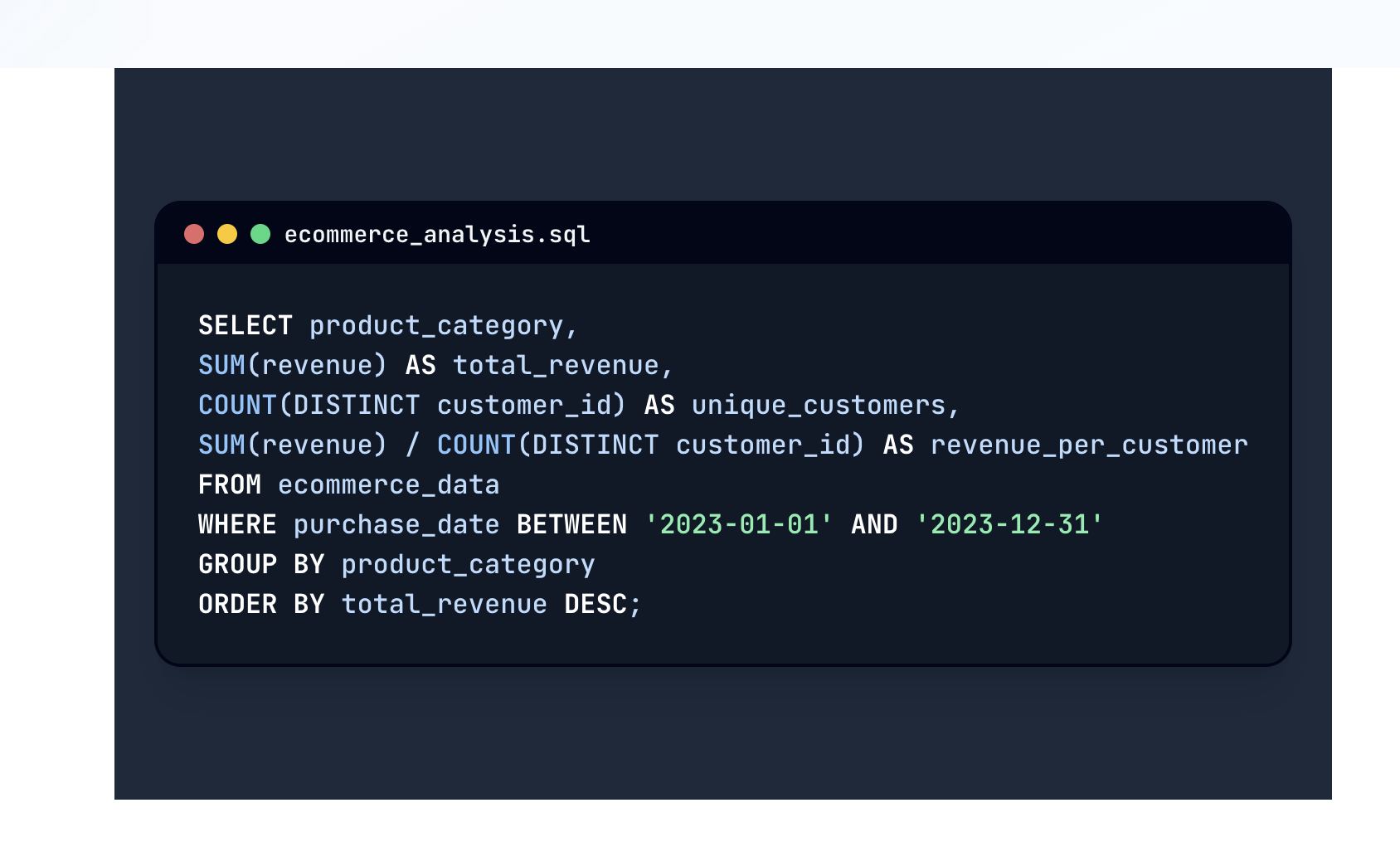1400x866 pixels.
Task: Click the division slash operator
Action: tap(412, 445)
